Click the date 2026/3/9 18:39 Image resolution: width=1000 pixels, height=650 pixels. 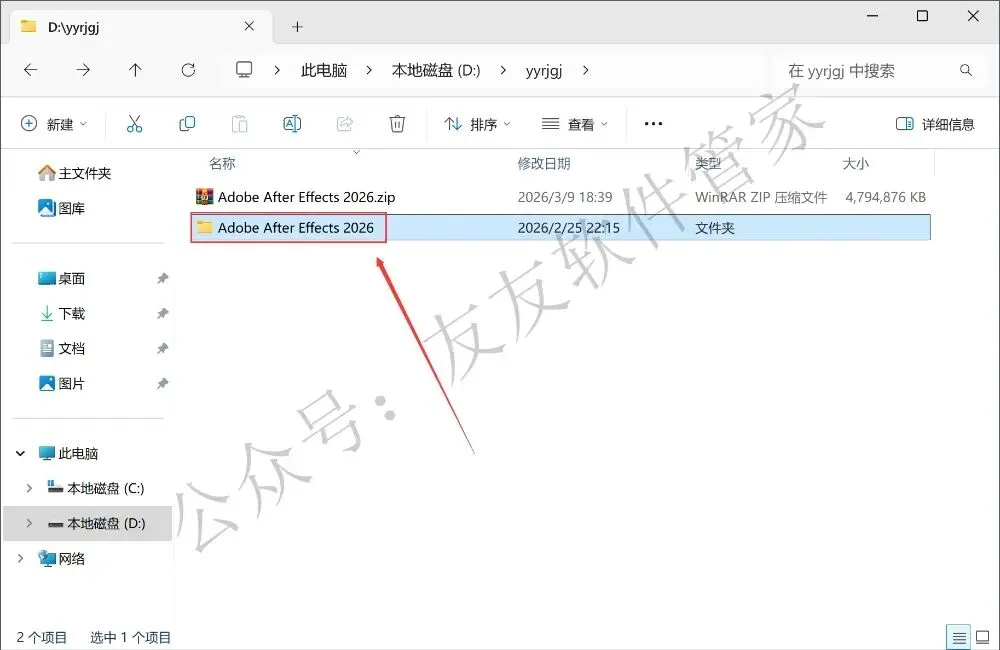pos(565,197)
